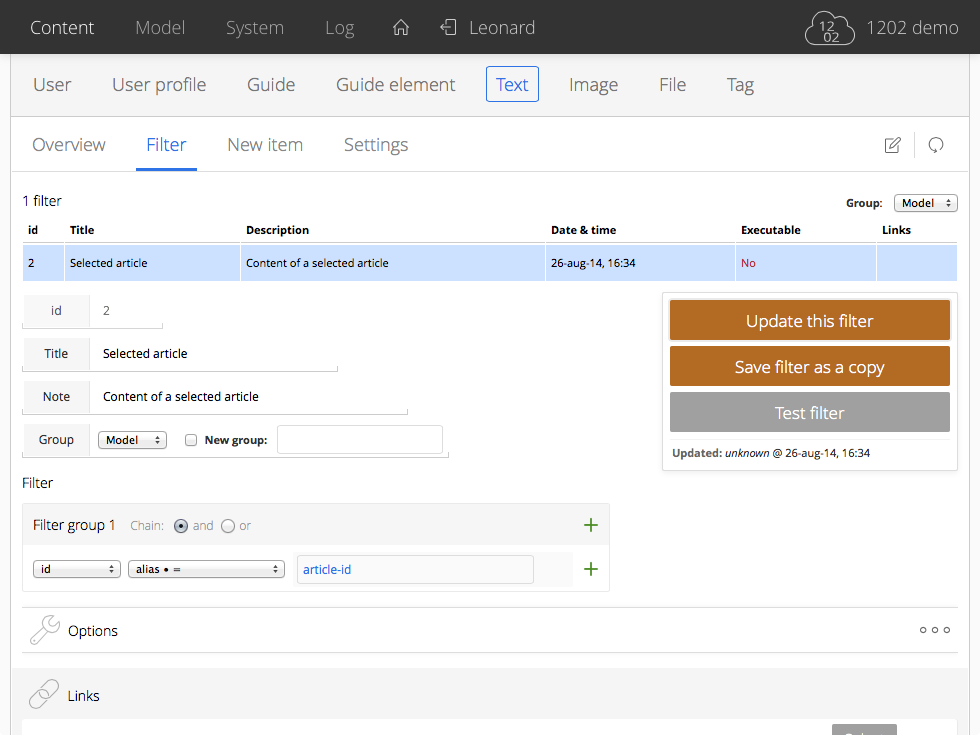Screen dimensions: 980x735
Task: Switch to the New item tab
Action: tap(265, 145)
